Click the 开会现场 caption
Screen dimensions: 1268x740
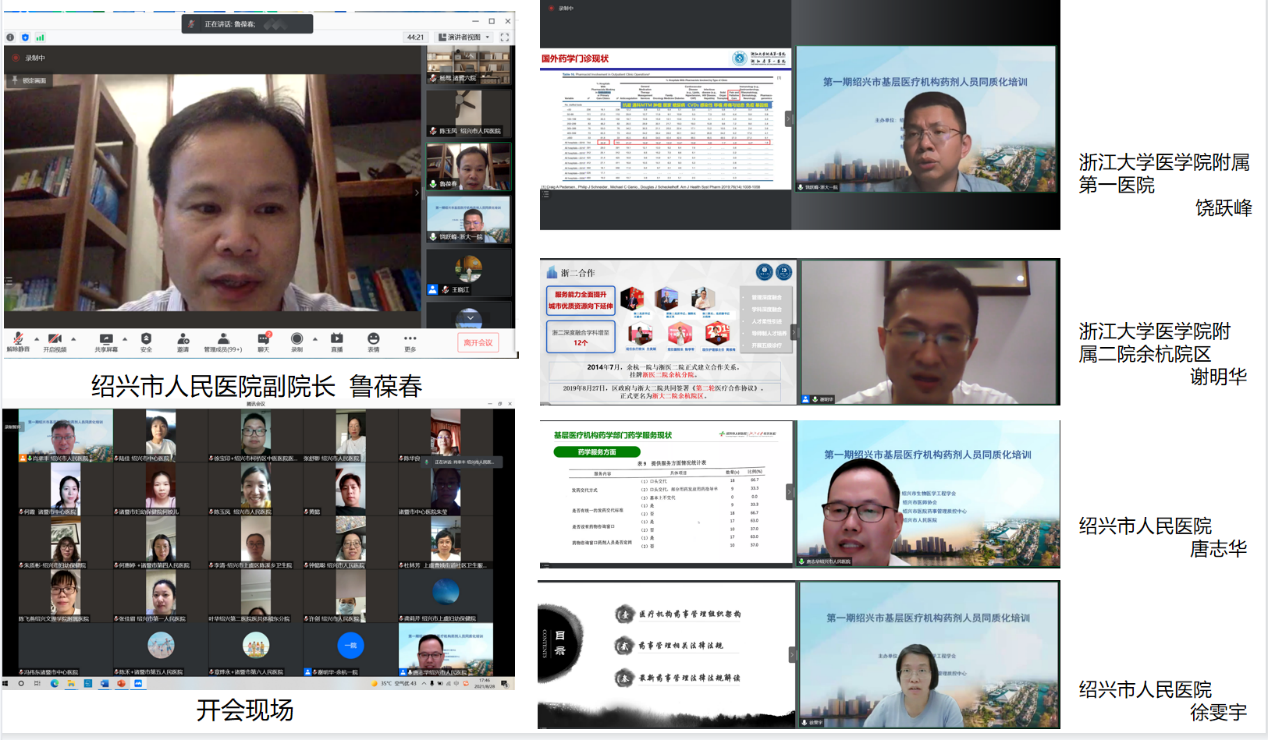point(244,710)
